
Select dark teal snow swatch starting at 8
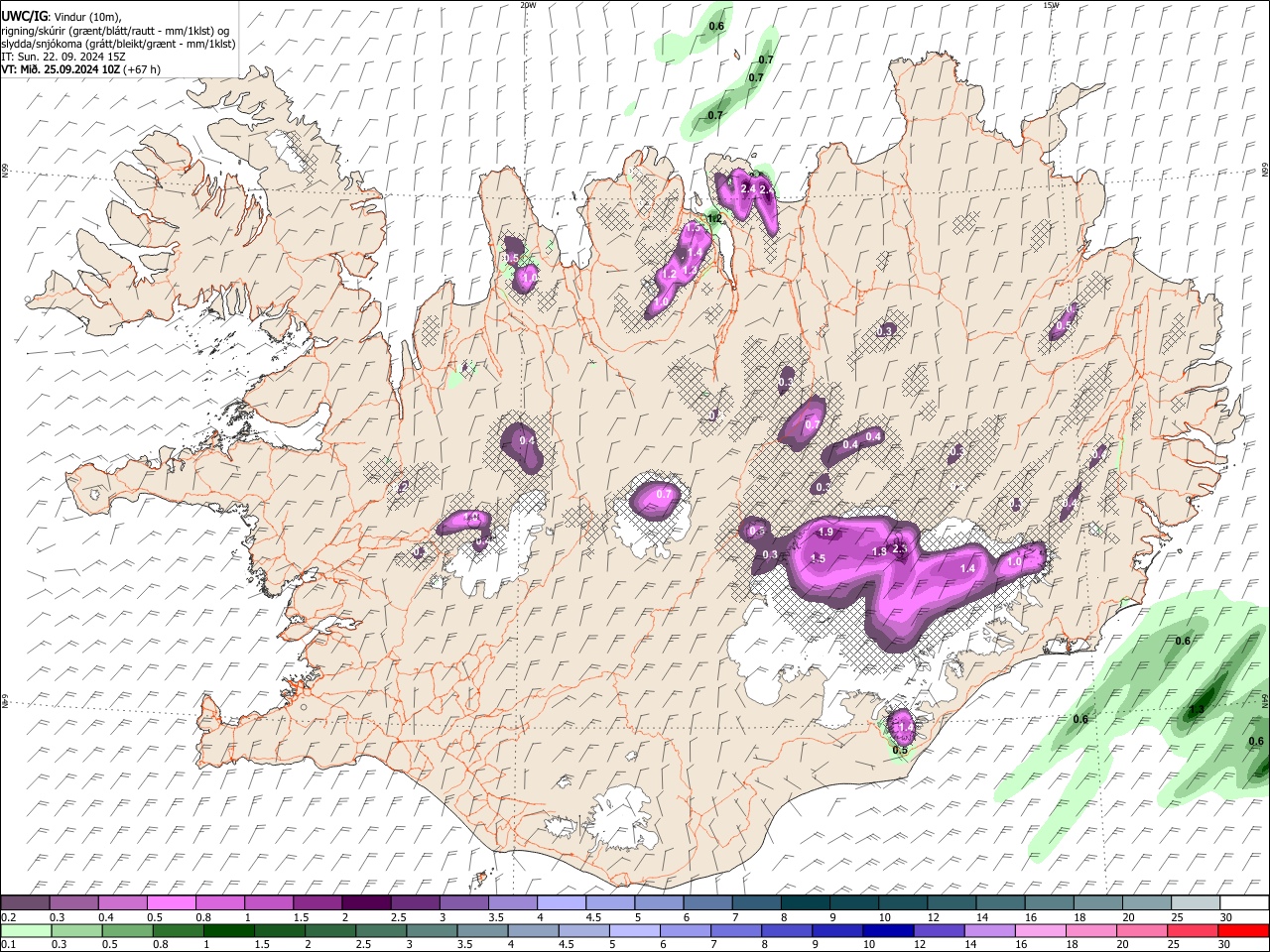pos(805,903)
